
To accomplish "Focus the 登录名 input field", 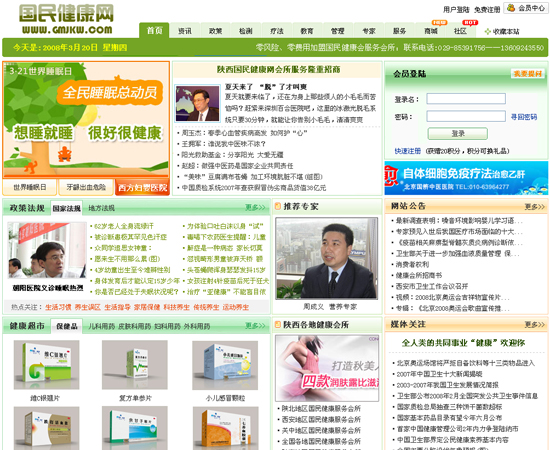I will point(466,99).
